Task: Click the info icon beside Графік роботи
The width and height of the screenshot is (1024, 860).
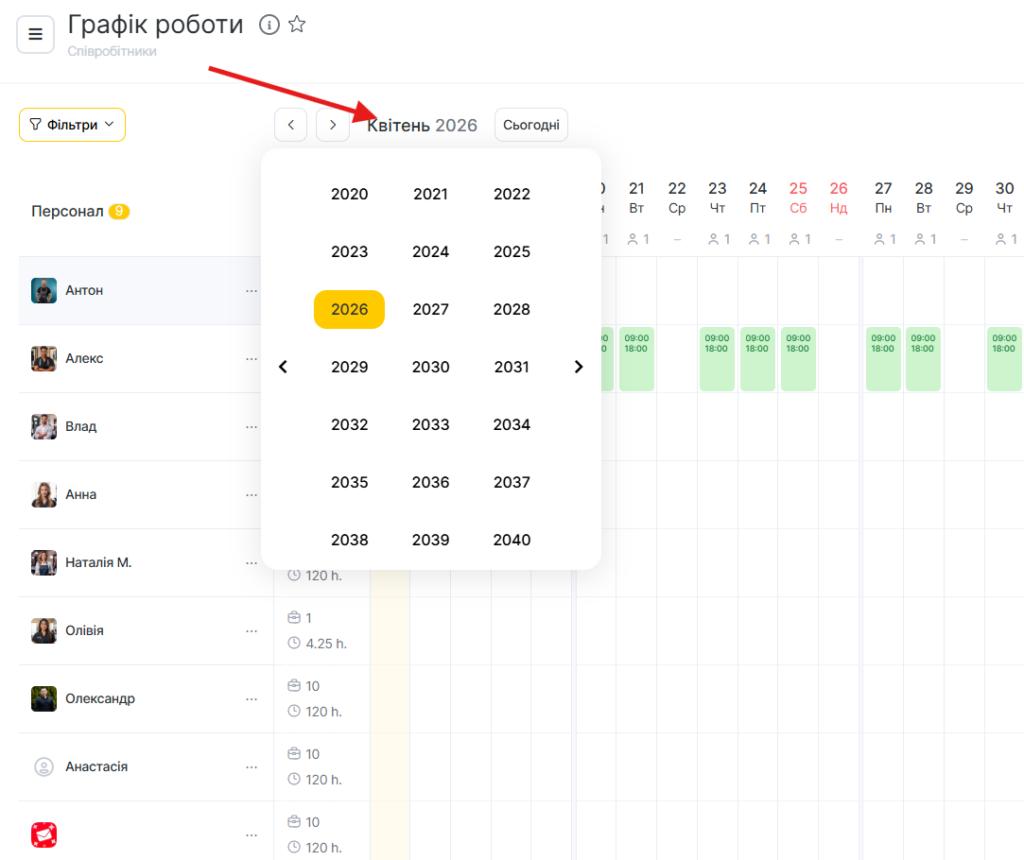Action: point(268,25)
